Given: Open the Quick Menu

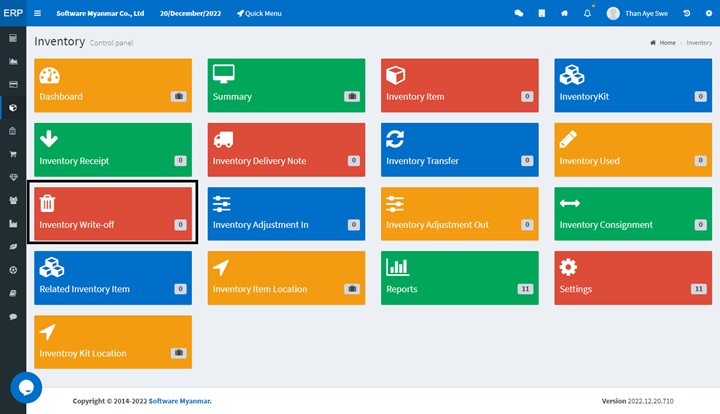Looking at the screenshot, I should (259, 13).
